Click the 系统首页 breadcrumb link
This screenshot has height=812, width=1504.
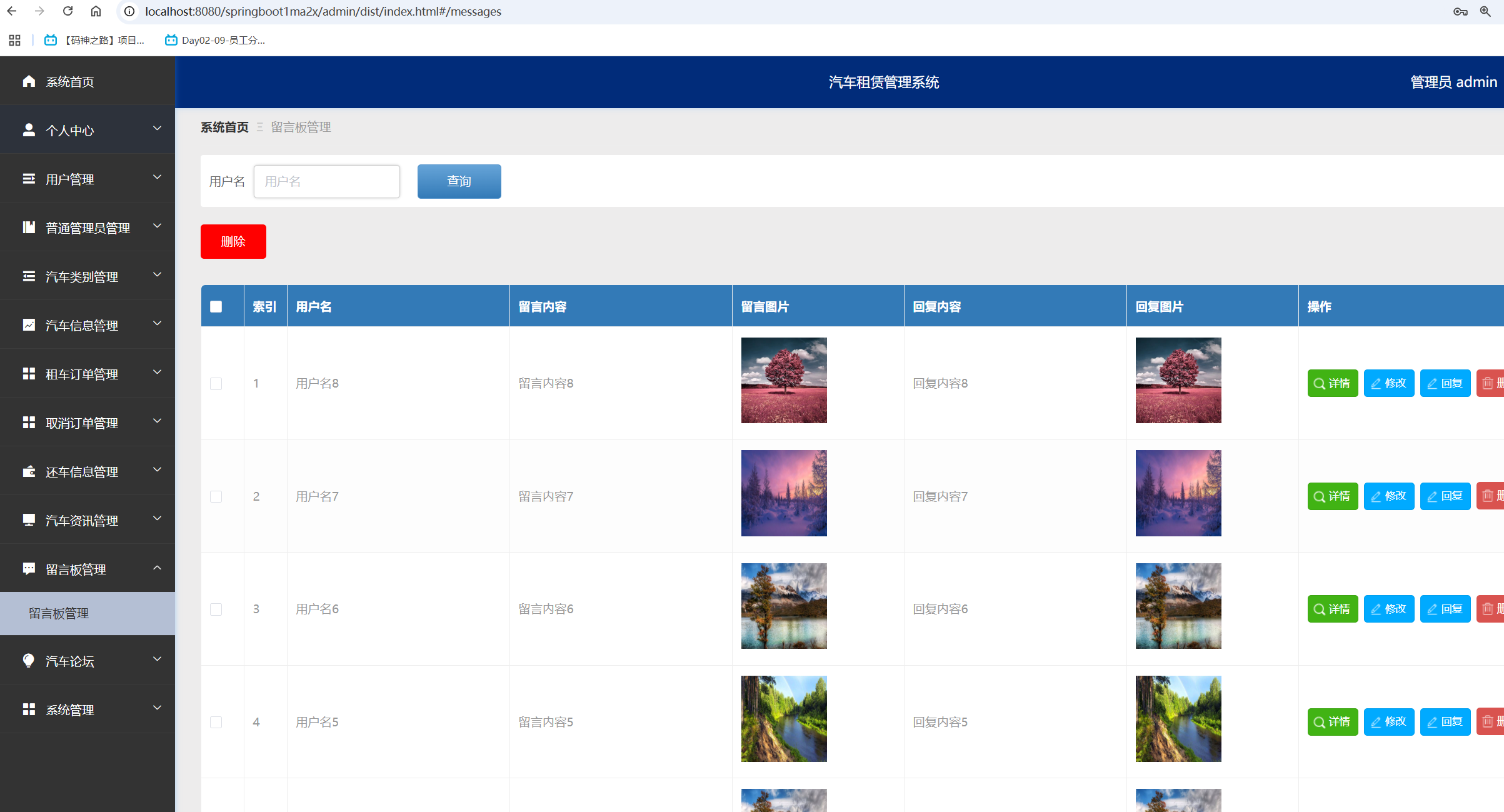click(224, 127)
